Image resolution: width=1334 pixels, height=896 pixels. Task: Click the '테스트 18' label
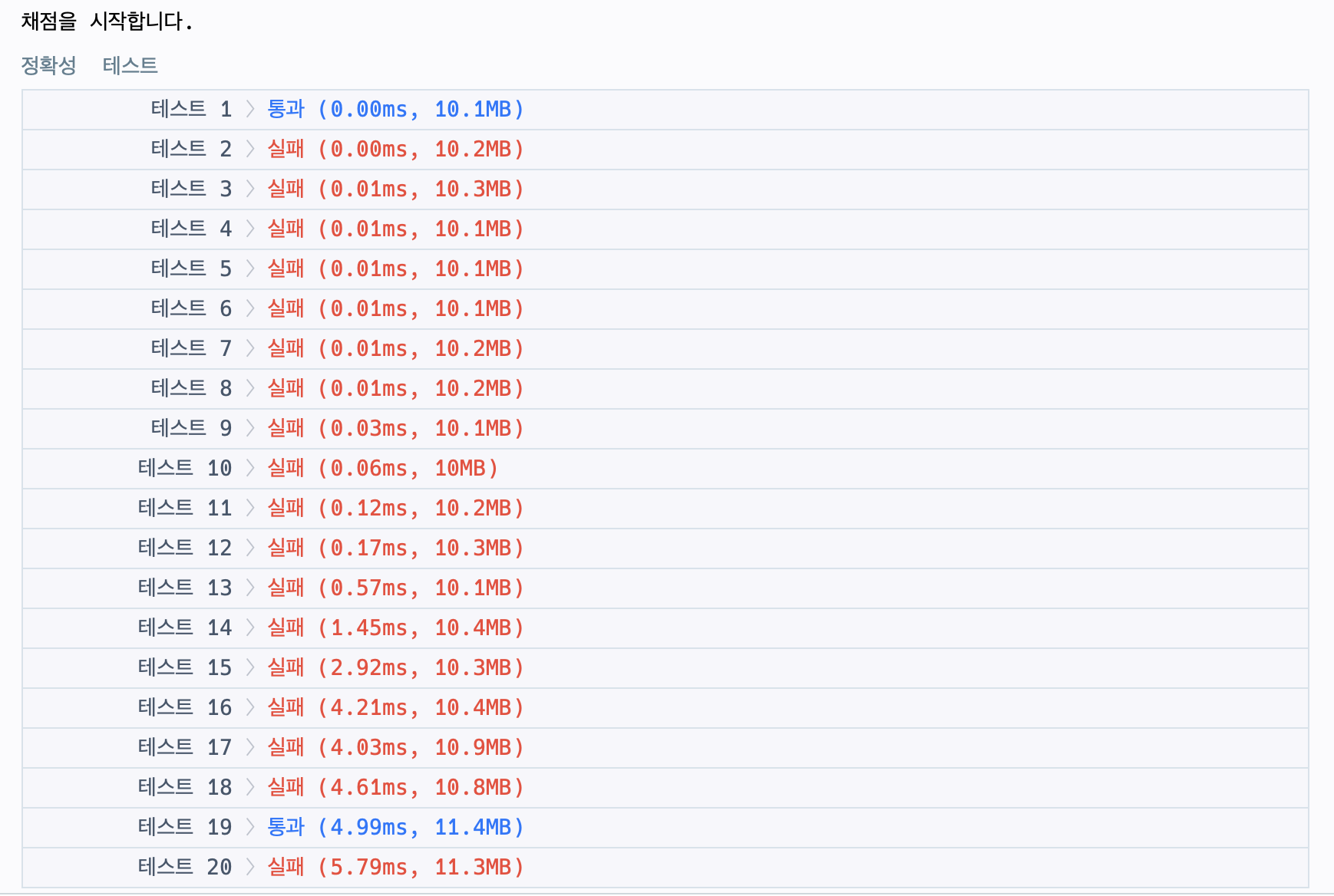coord(185,787)
